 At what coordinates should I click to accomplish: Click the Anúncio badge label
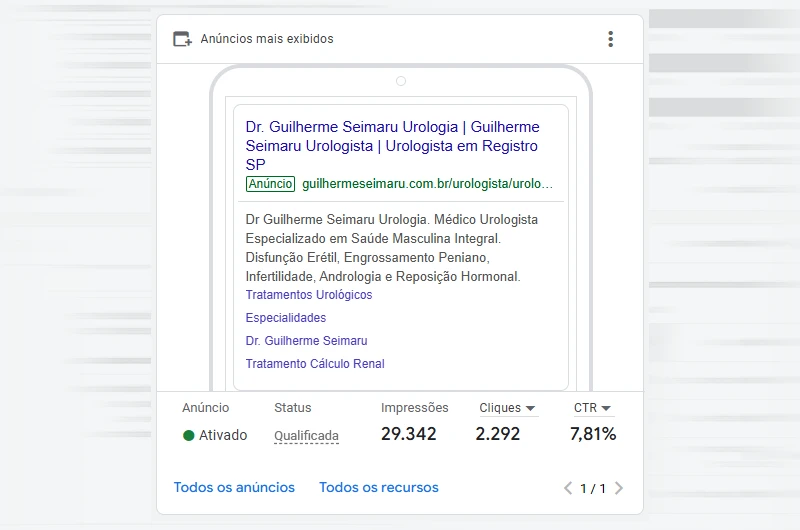point(270,184)
